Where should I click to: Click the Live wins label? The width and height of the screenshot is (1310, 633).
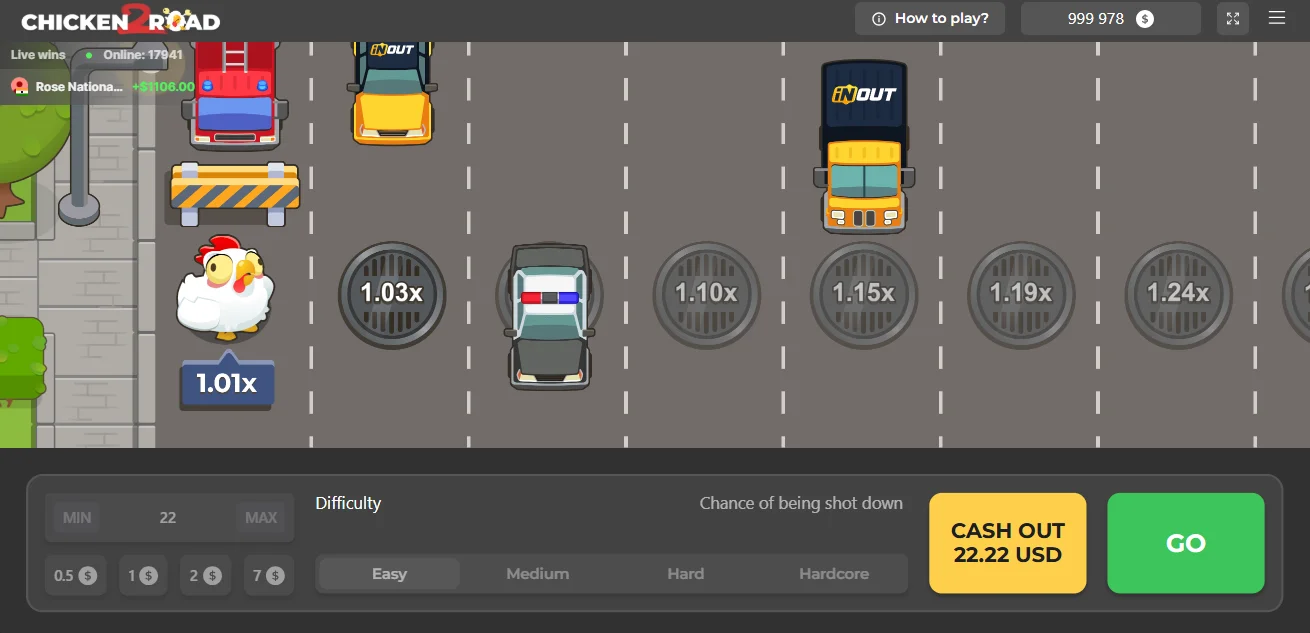tap(38, 55)
